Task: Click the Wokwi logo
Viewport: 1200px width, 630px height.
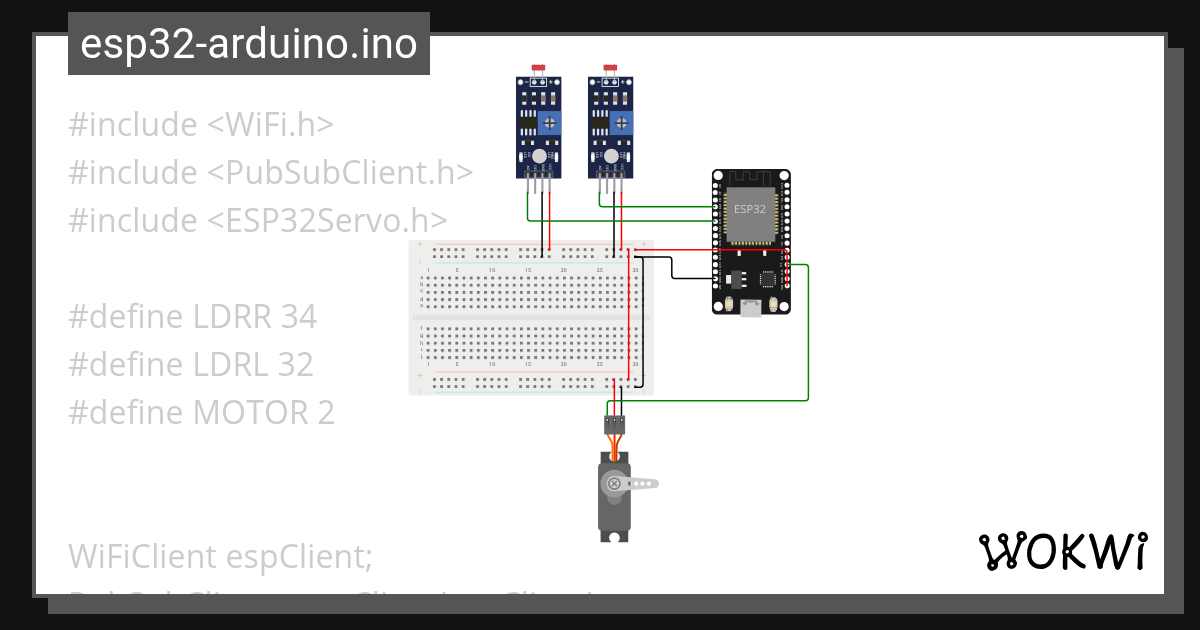Action: 1065,551
